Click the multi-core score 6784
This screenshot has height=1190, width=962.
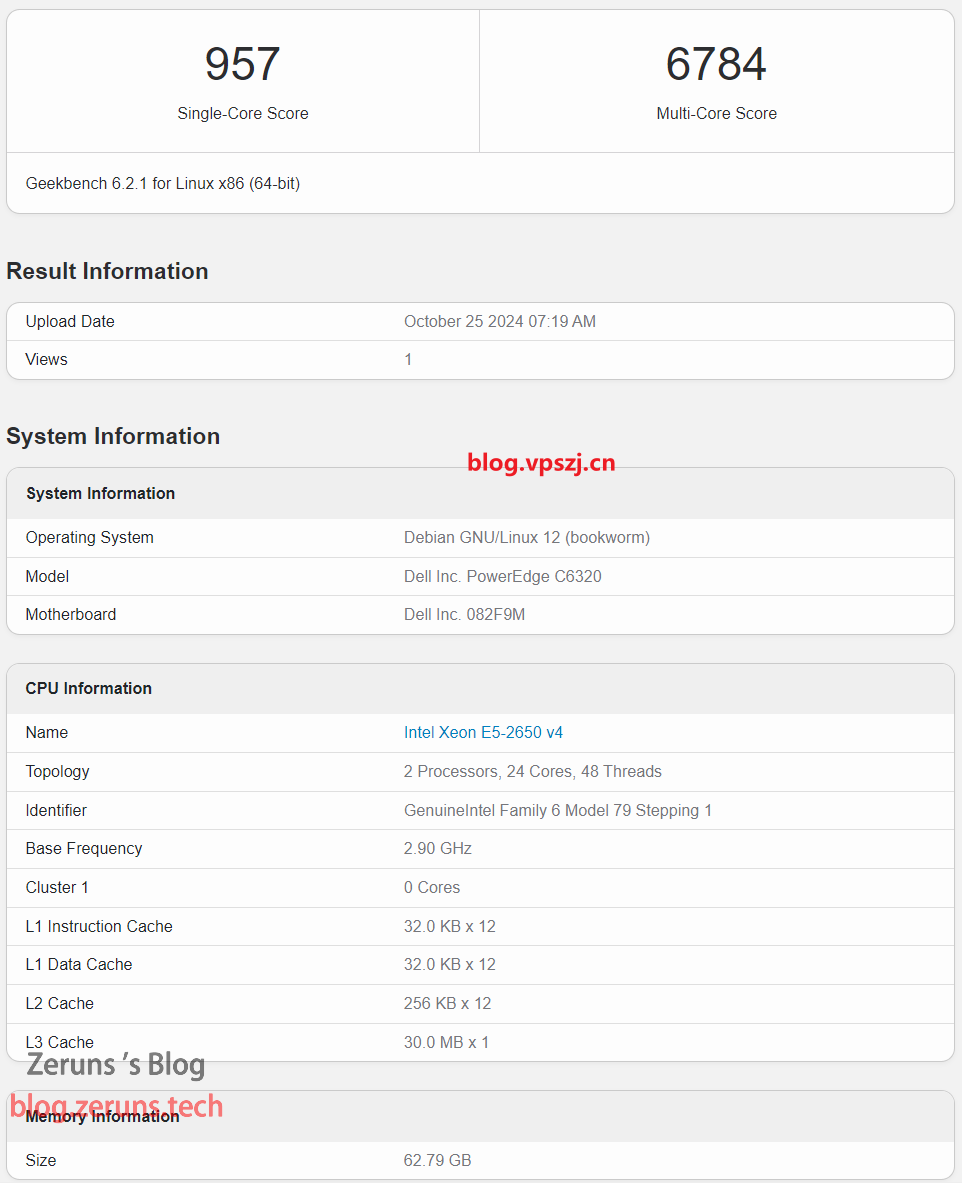[716, 64]
